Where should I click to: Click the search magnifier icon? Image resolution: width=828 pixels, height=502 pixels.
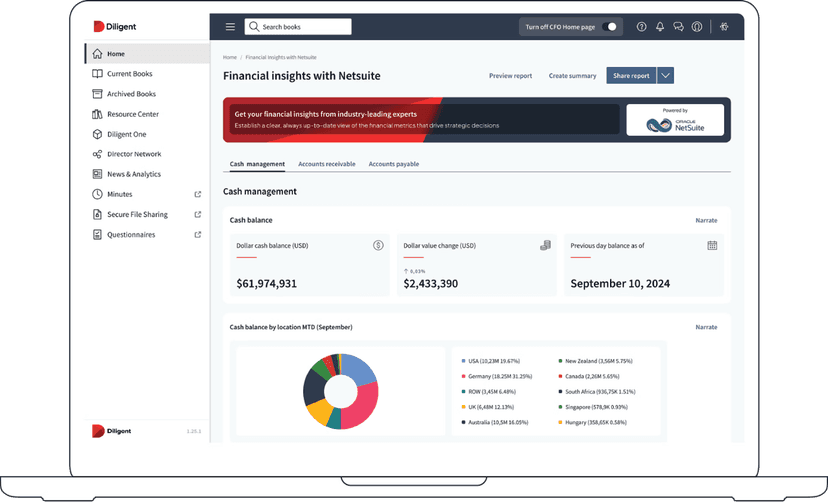pyautogui.click(x=253, y=26)
